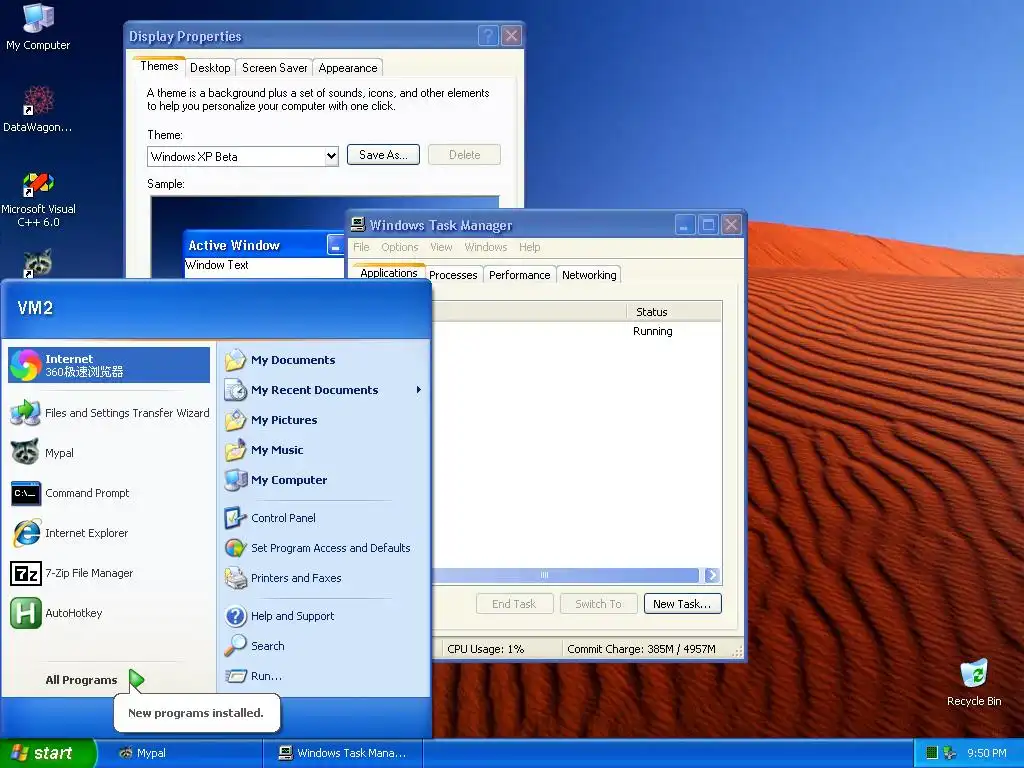Screen dimensions: 1024x768
Task: Click Commit Charge: 385M / 4957M text
Action: point(641,649)
